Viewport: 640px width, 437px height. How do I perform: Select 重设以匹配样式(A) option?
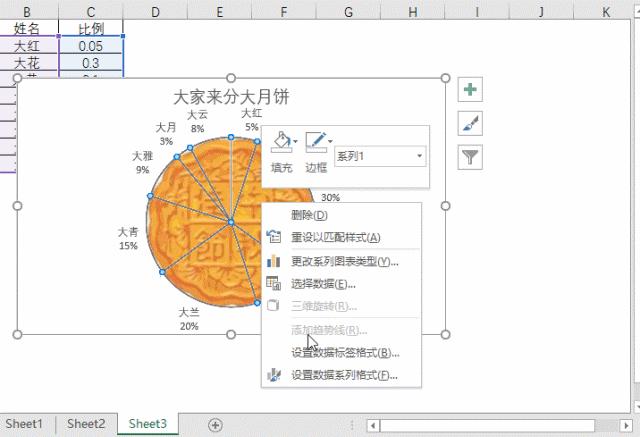(335, 238)
